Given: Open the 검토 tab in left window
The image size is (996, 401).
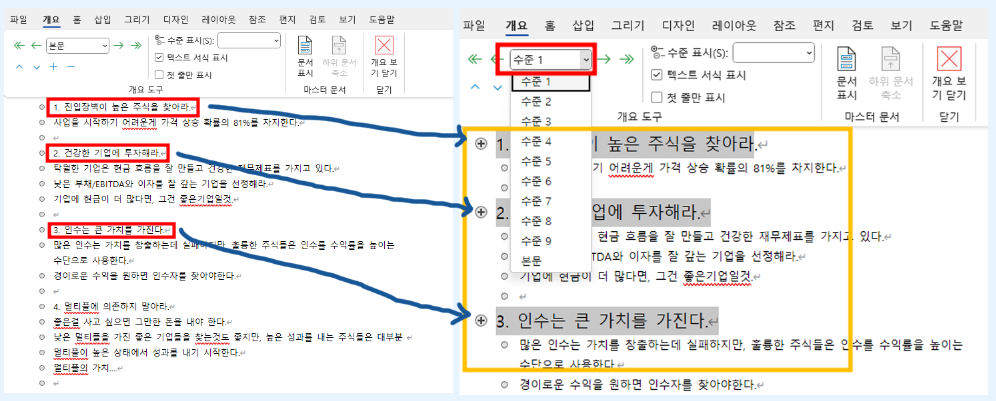Looking at the screenshot, I should click(x=317, y=20).
